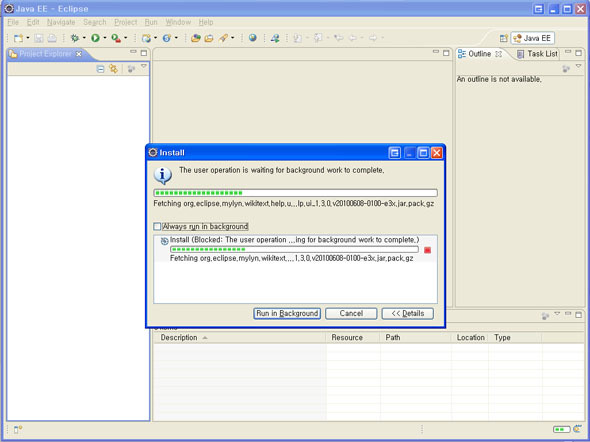Click the profile icon right of web browser globe
The height and width of the screenshot is (442, 590).
(275, 38)
